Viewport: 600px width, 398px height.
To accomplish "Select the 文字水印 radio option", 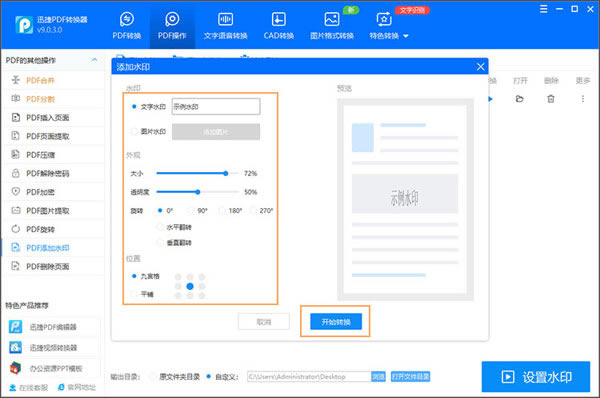I will 134,107.
